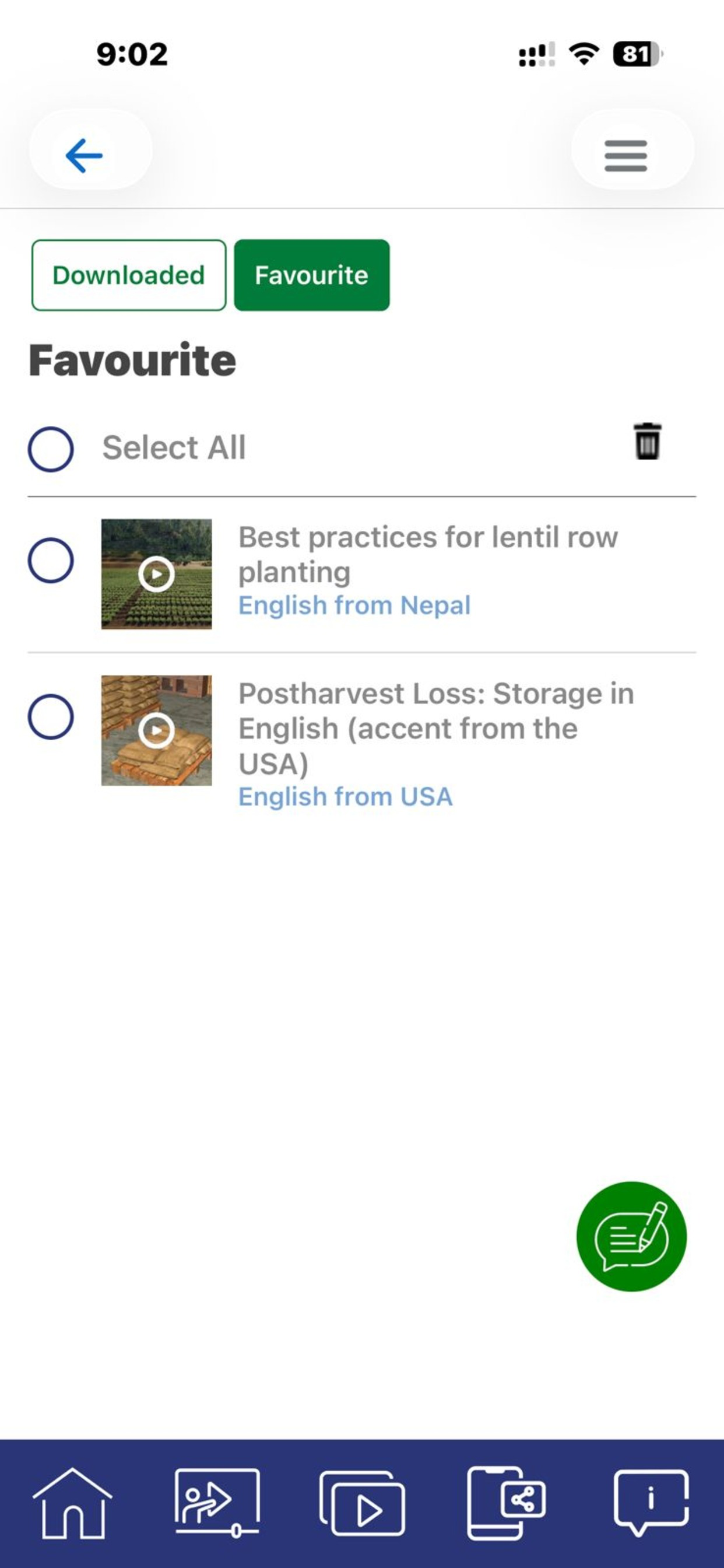Toggle the Select All radio button

(x=51, y=449)
